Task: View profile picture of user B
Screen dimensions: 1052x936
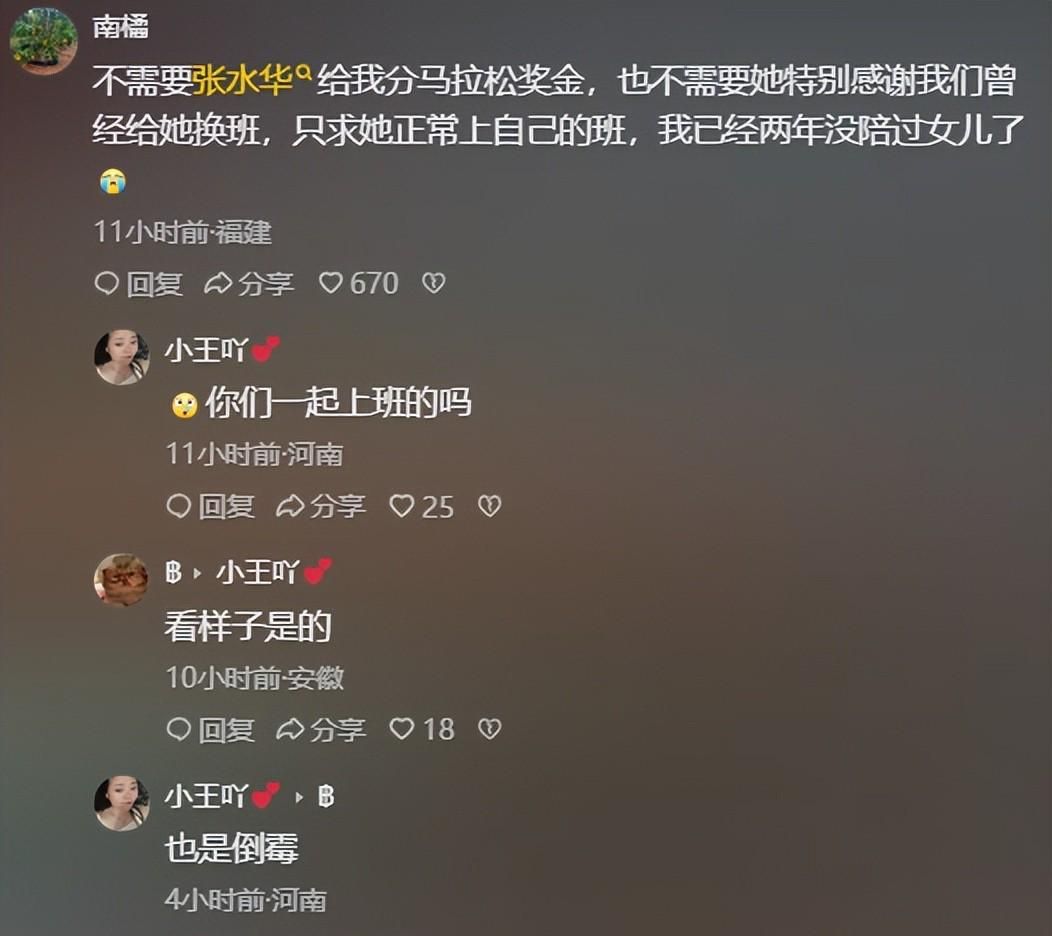Action: coord(121,580)
